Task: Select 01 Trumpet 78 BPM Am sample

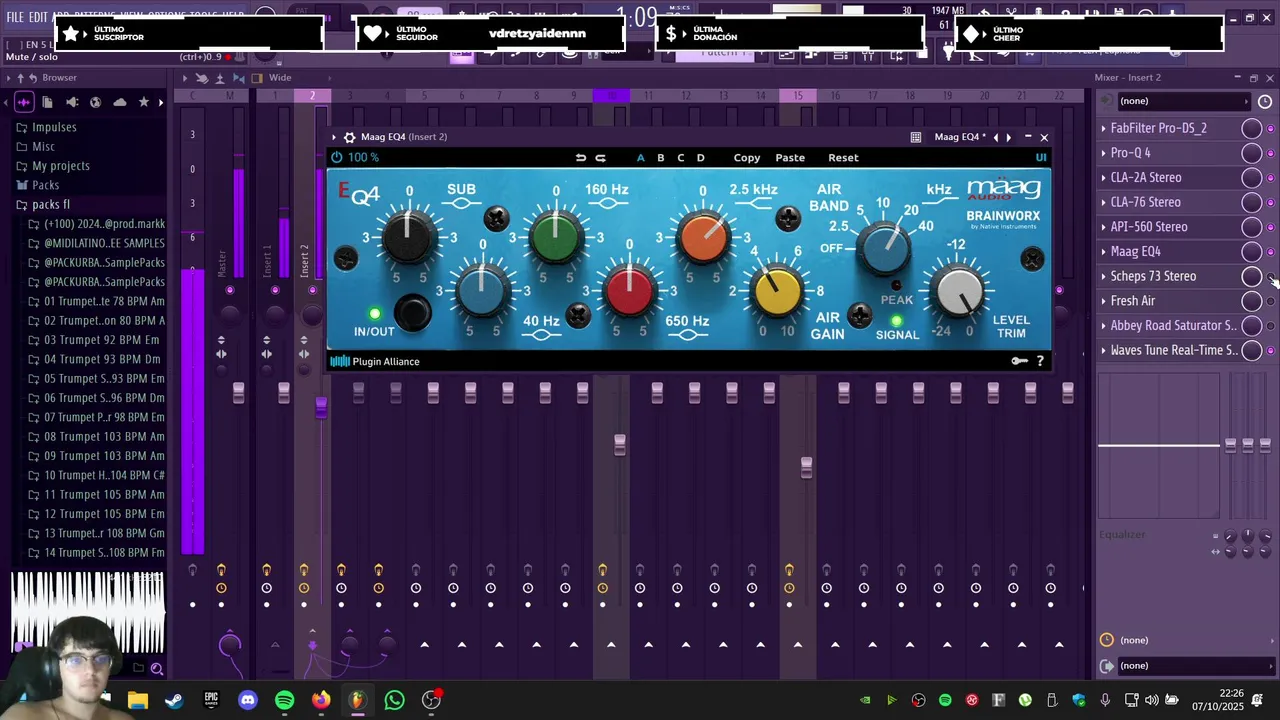Action: [x=98, y=301]
